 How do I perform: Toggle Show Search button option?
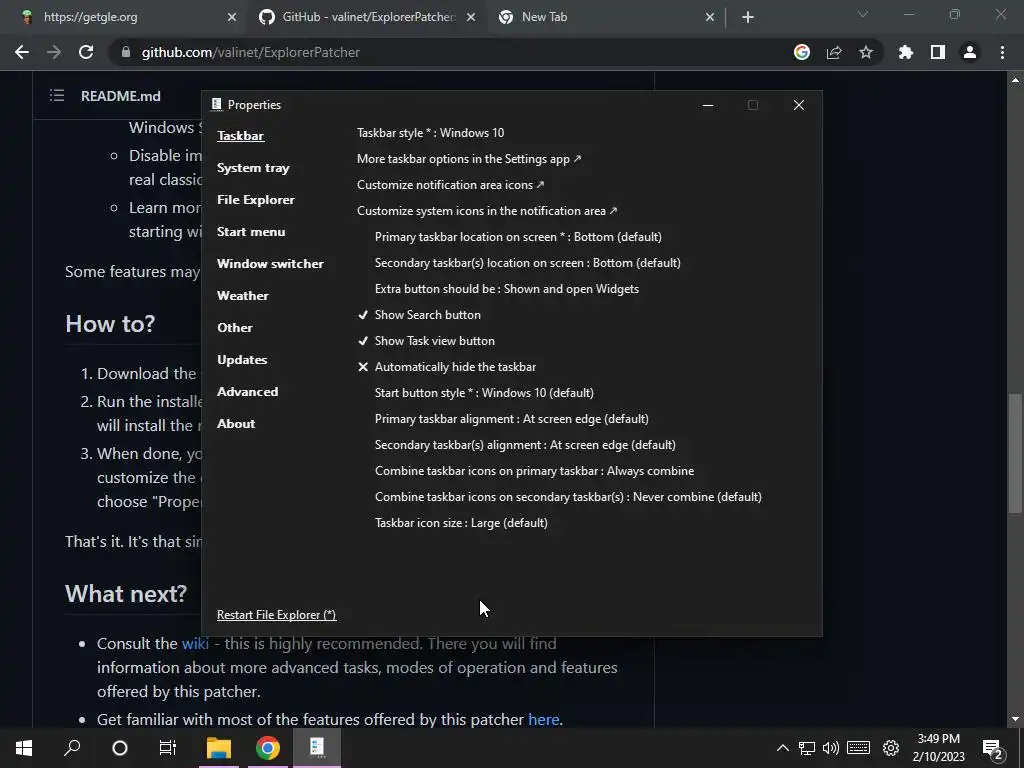point(419,315)
